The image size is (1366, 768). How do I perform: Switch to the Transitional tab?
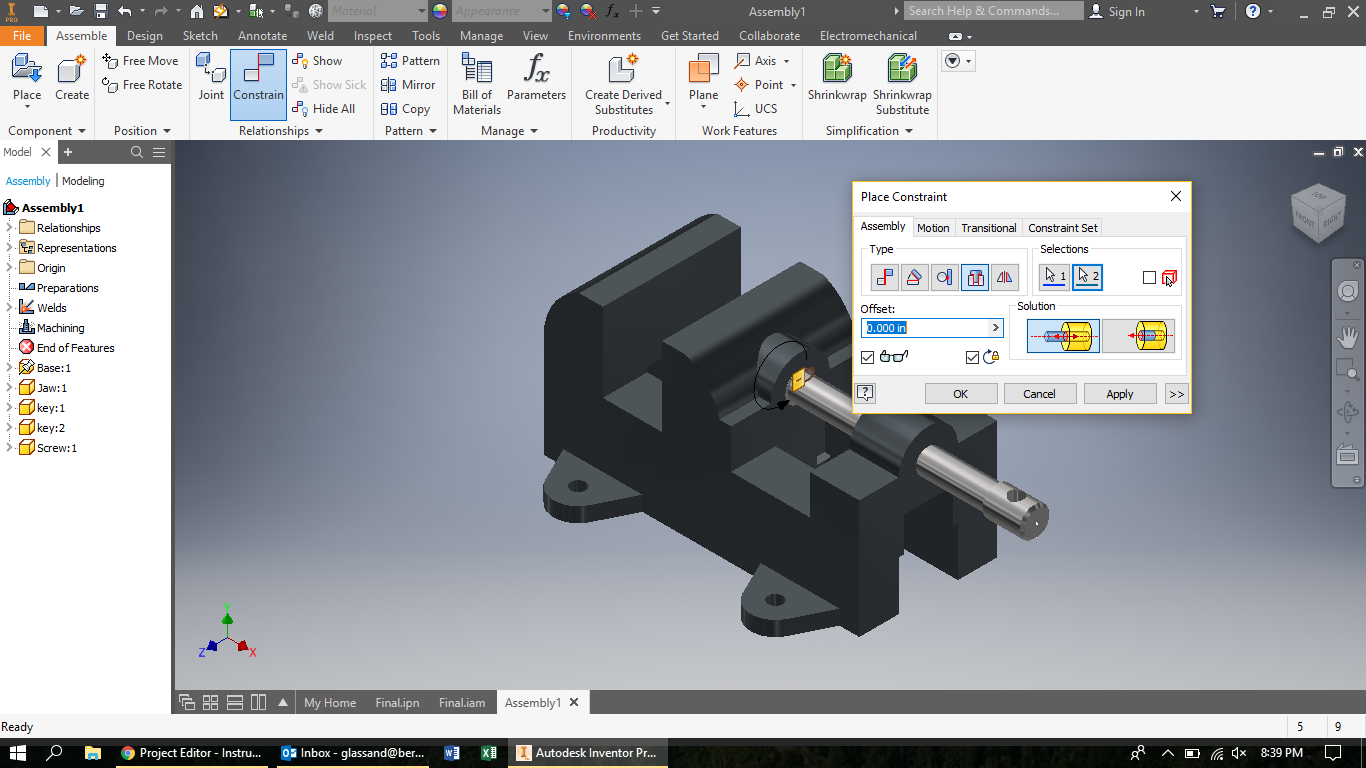tap(989, 228)
